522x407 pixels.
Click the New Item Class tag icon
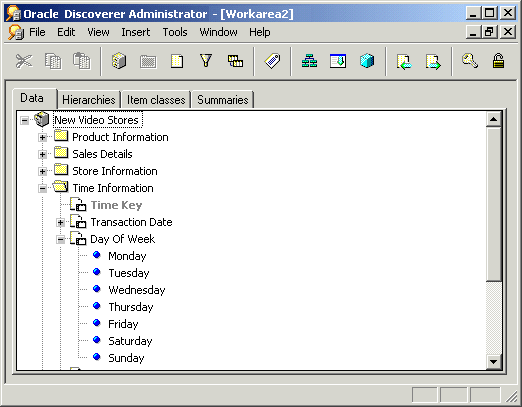272,61
